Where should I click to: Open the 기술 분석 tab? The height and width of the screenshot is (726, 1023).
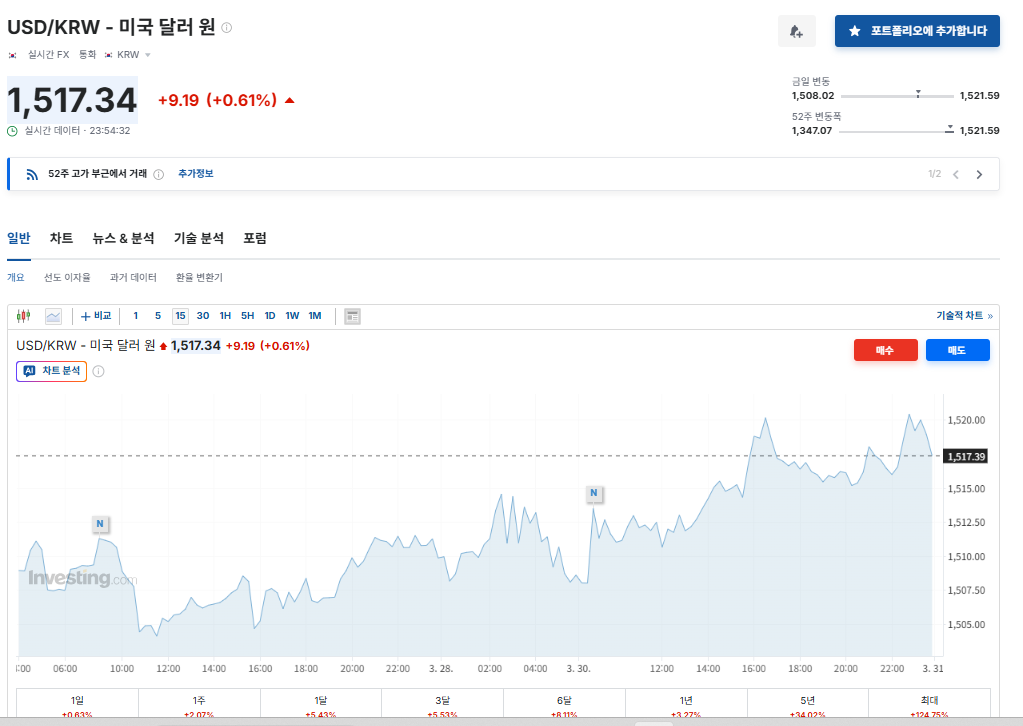pos(198,238)
